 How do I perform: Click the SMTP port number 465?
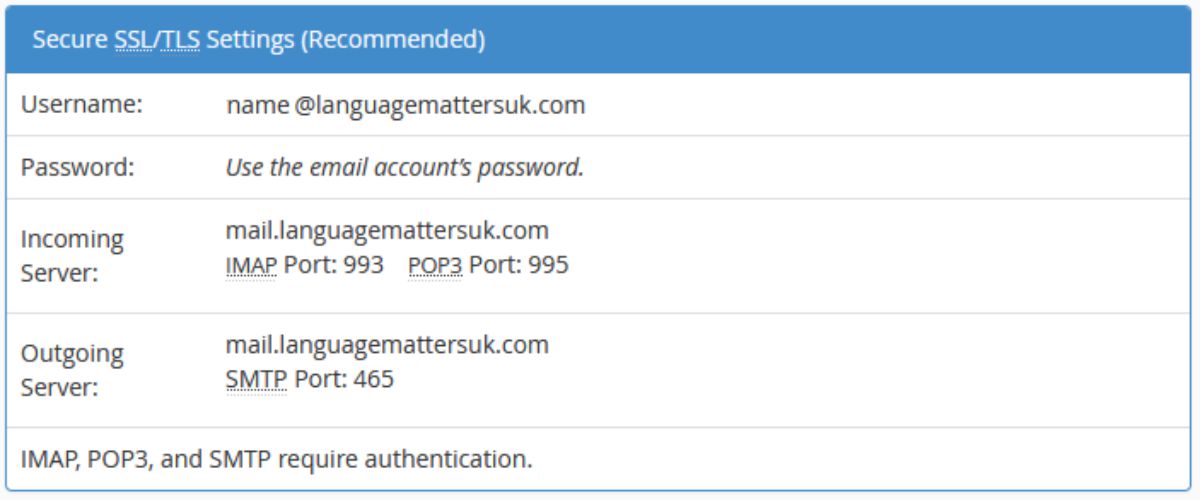tap(373, 379)
